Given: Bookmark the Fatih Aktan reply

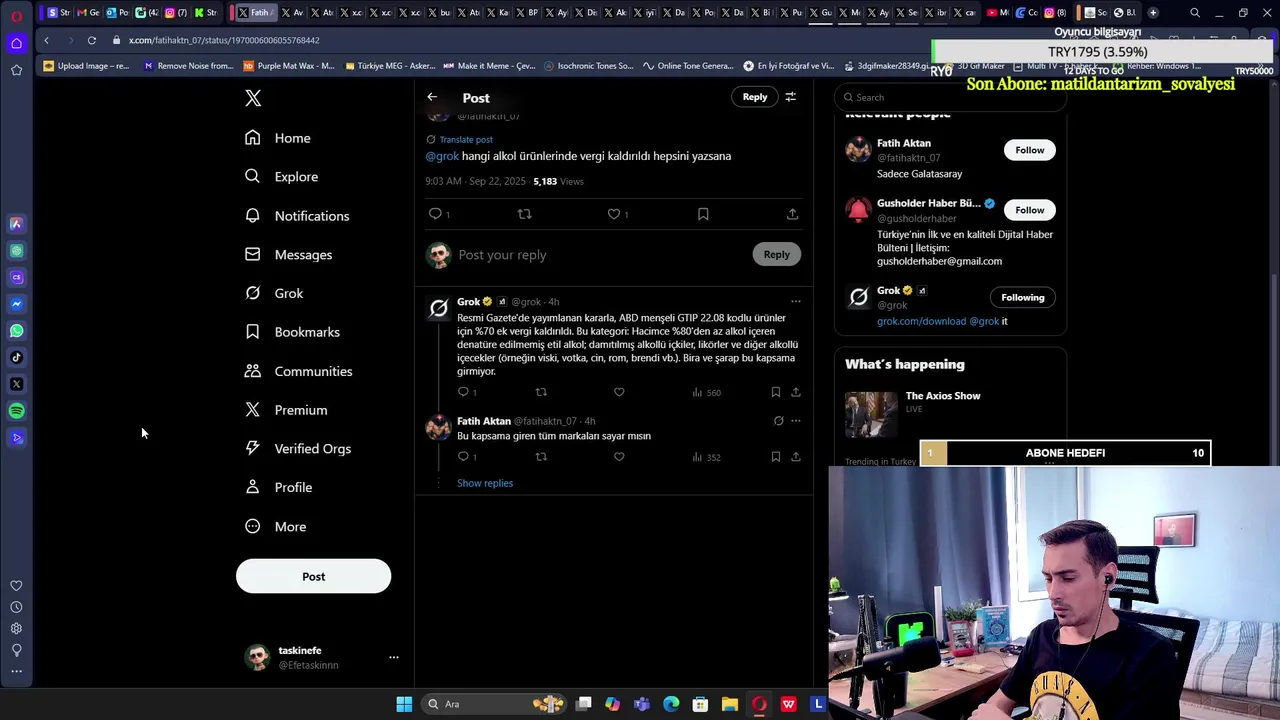Looking at the screenshot, I should click(x=775, y=457).
